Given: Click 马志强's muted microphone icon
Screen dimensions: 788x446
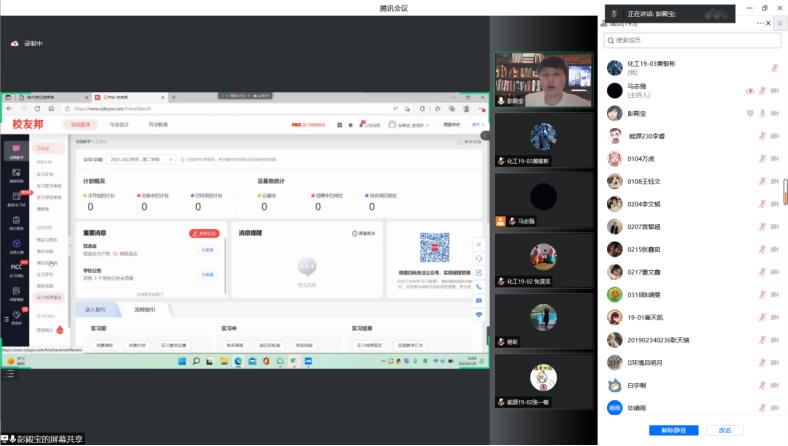Looking at the screenshot, I should click(762, 91).
